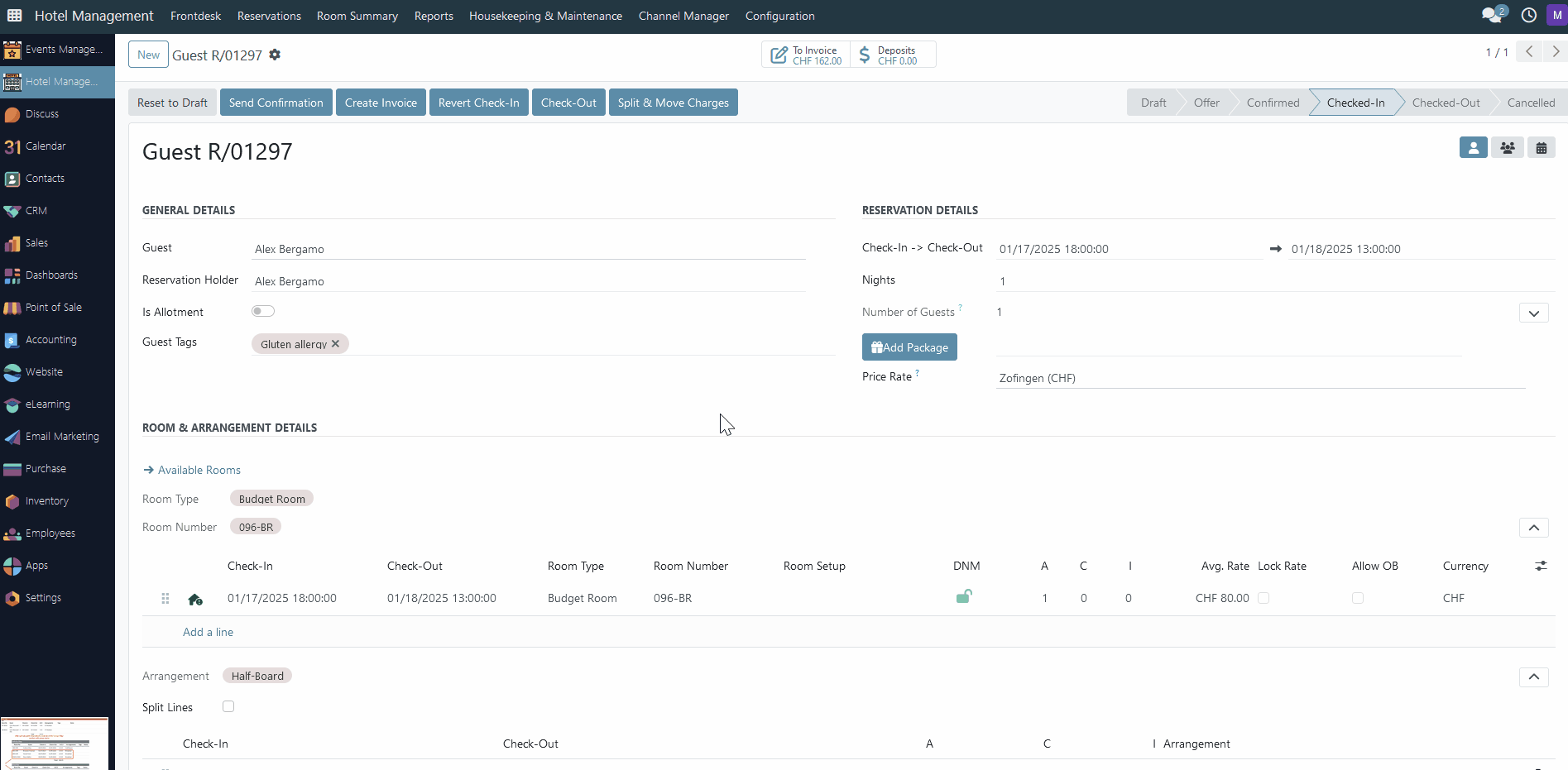Click the Add Package button
Image resolution: width=1568 pixels, height=770 pixels.
pyautogui.click(x=909, y=347)
